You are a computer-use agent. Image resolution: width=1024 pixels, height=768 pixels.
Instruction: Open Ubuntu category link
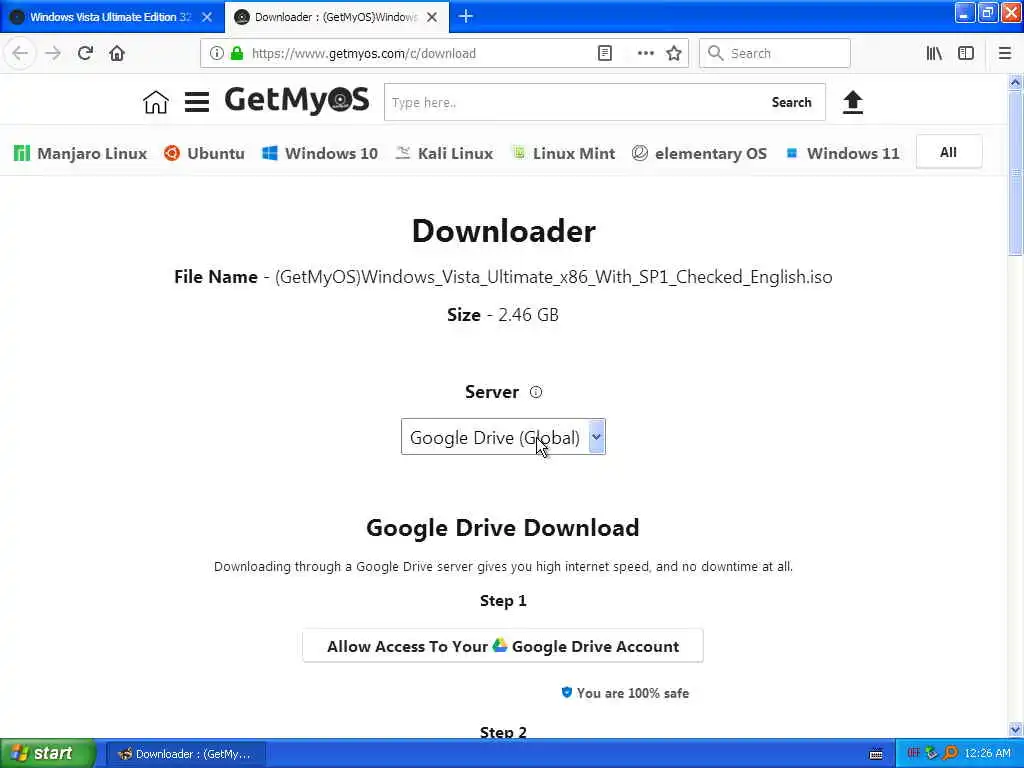(x=204, y=153)
